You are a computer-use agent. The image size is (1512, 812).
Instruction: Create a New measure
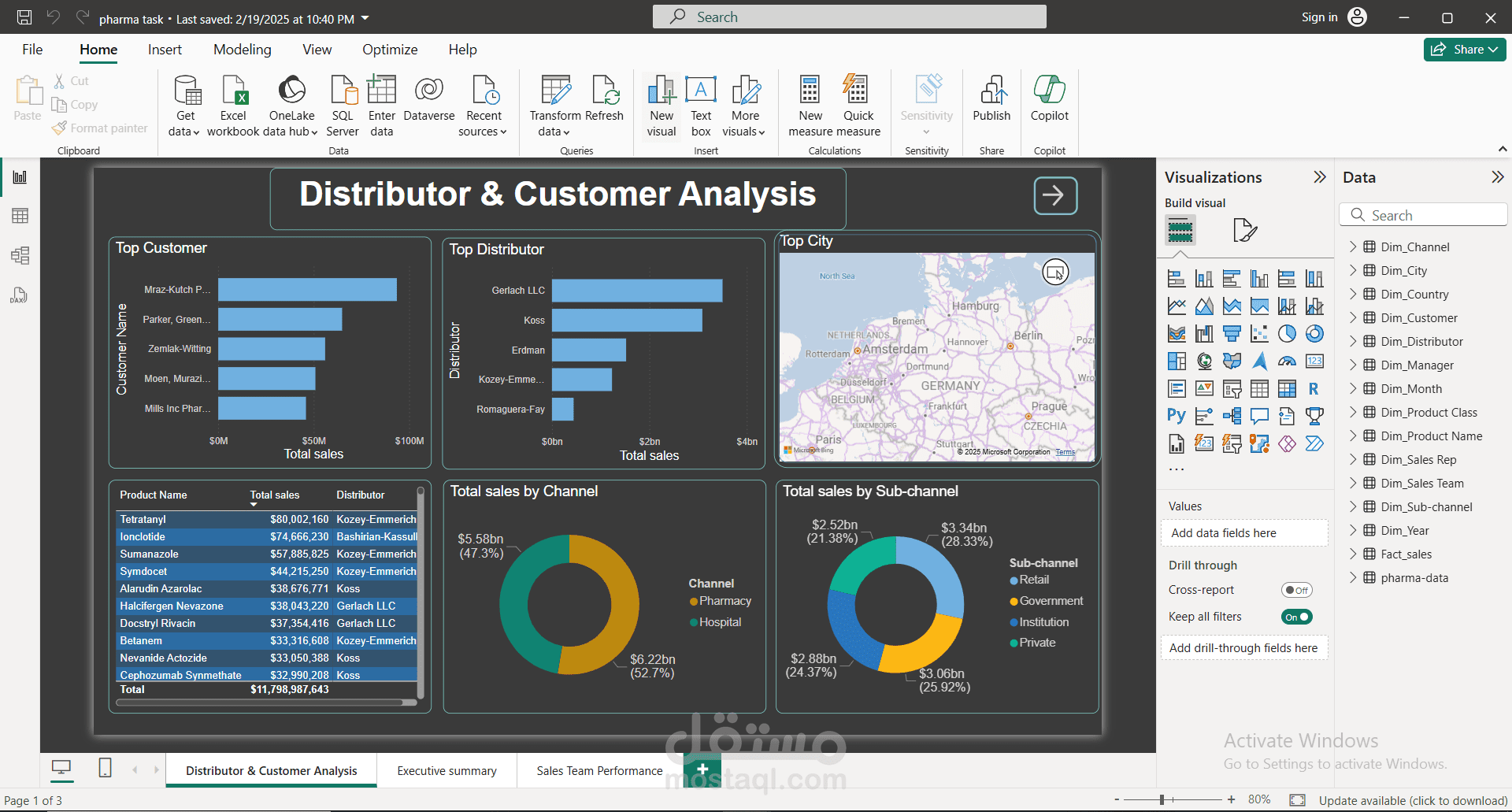coord(810,106)
